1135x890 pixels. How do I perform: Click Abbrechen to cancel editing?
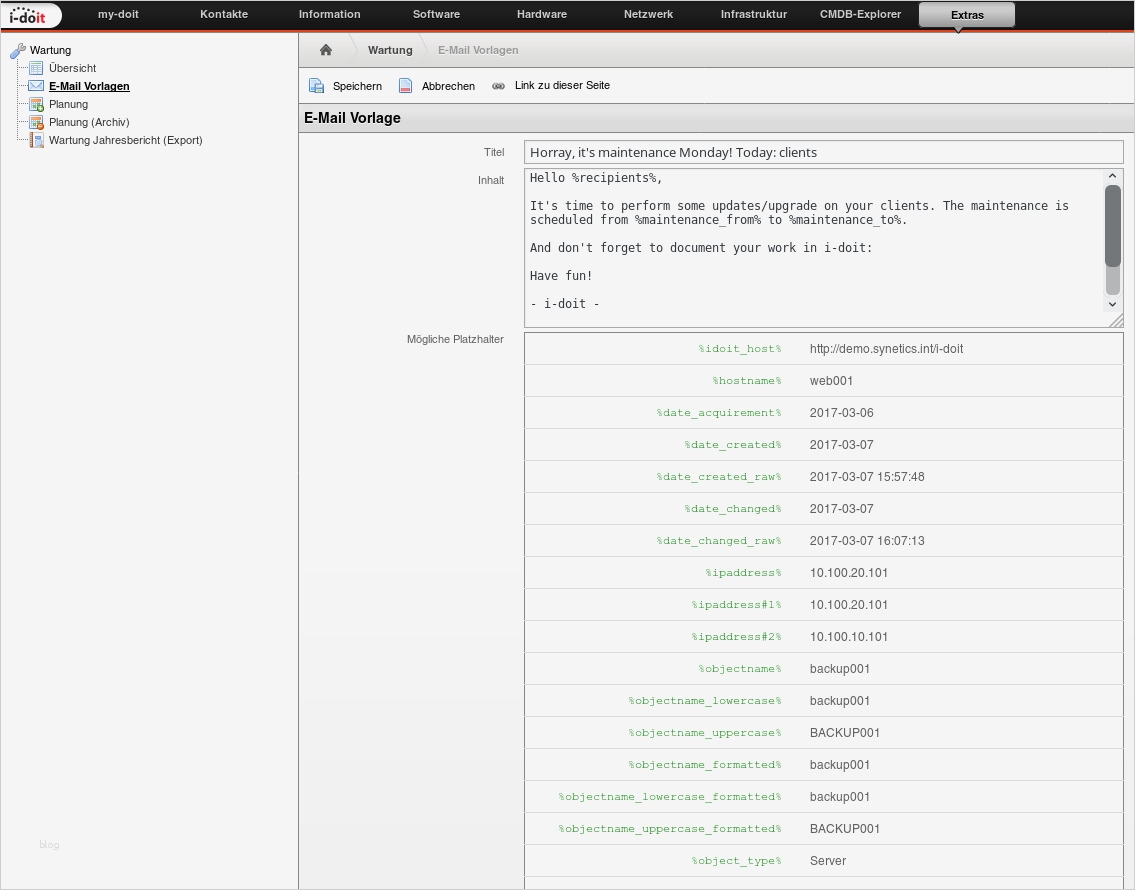448,86
